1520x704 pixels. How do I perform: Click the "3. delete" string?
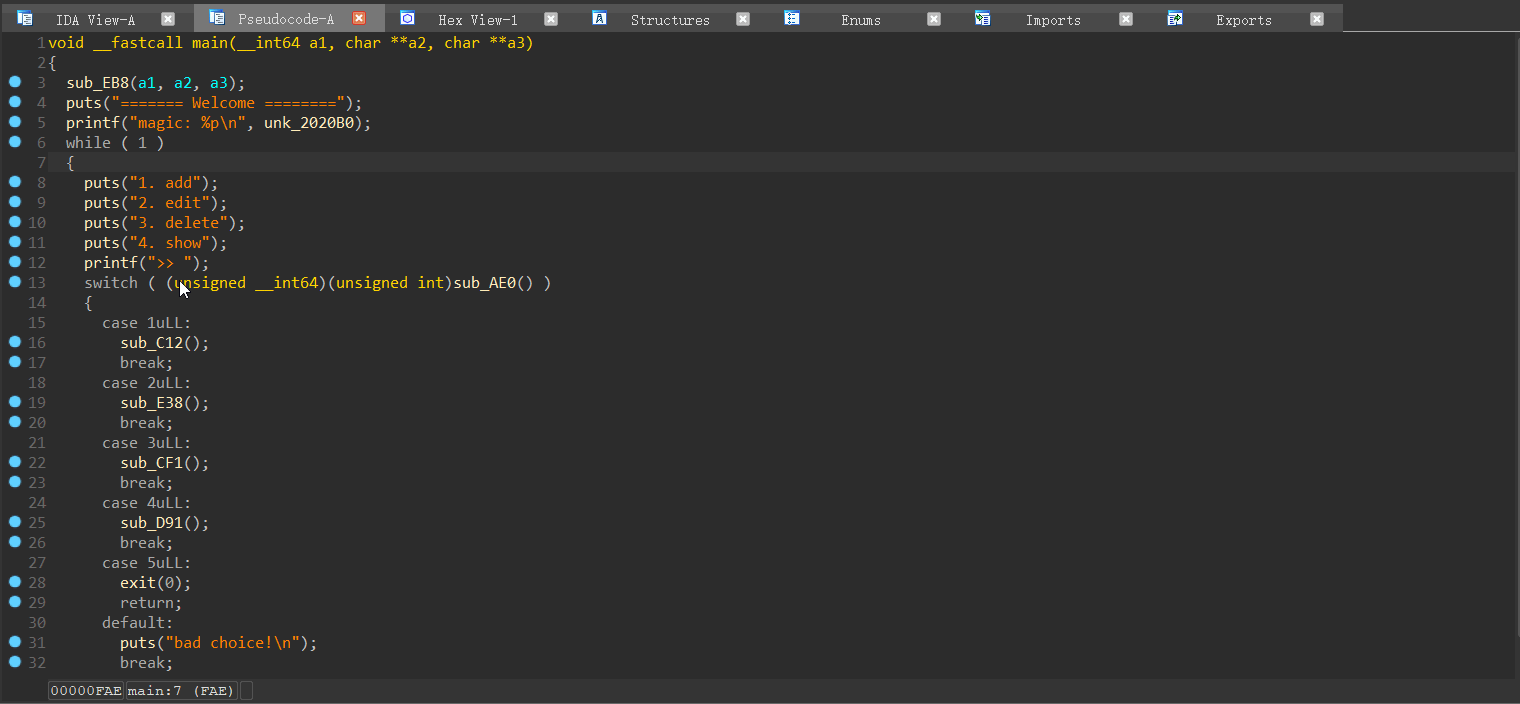pos(178,223)
